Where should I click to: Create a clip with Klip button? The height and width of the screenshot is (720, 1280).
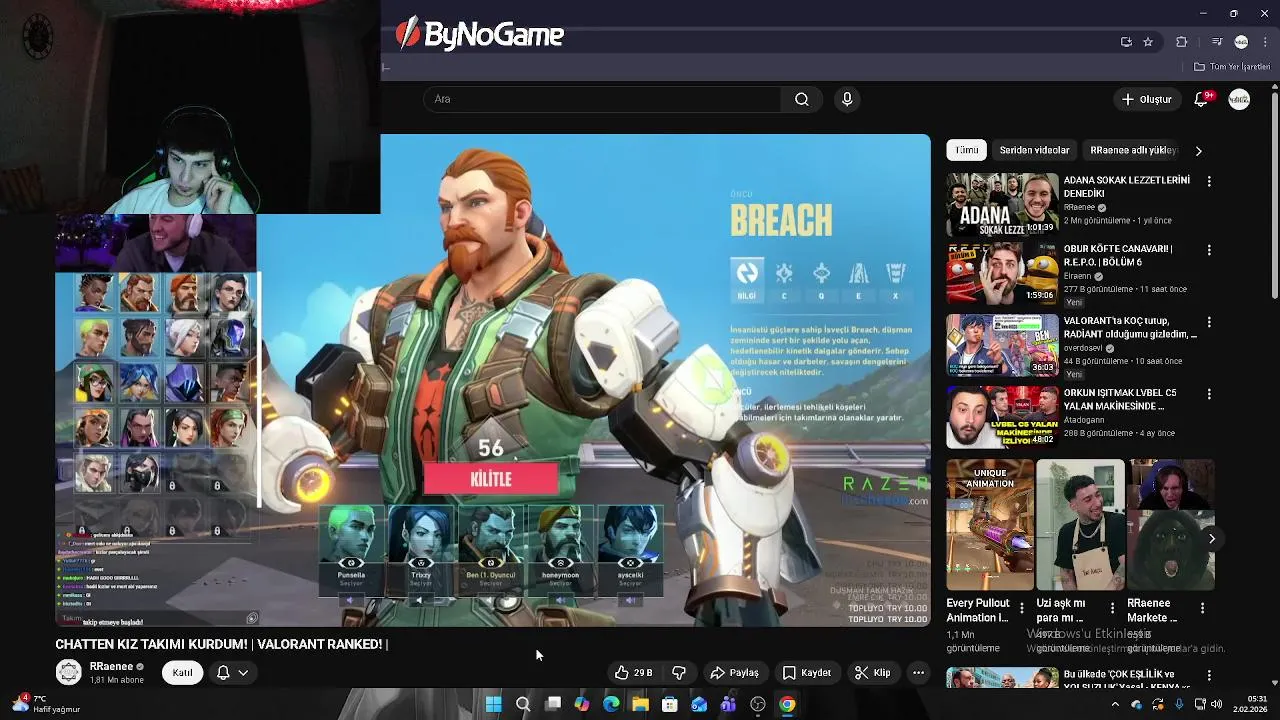point(872,673)
